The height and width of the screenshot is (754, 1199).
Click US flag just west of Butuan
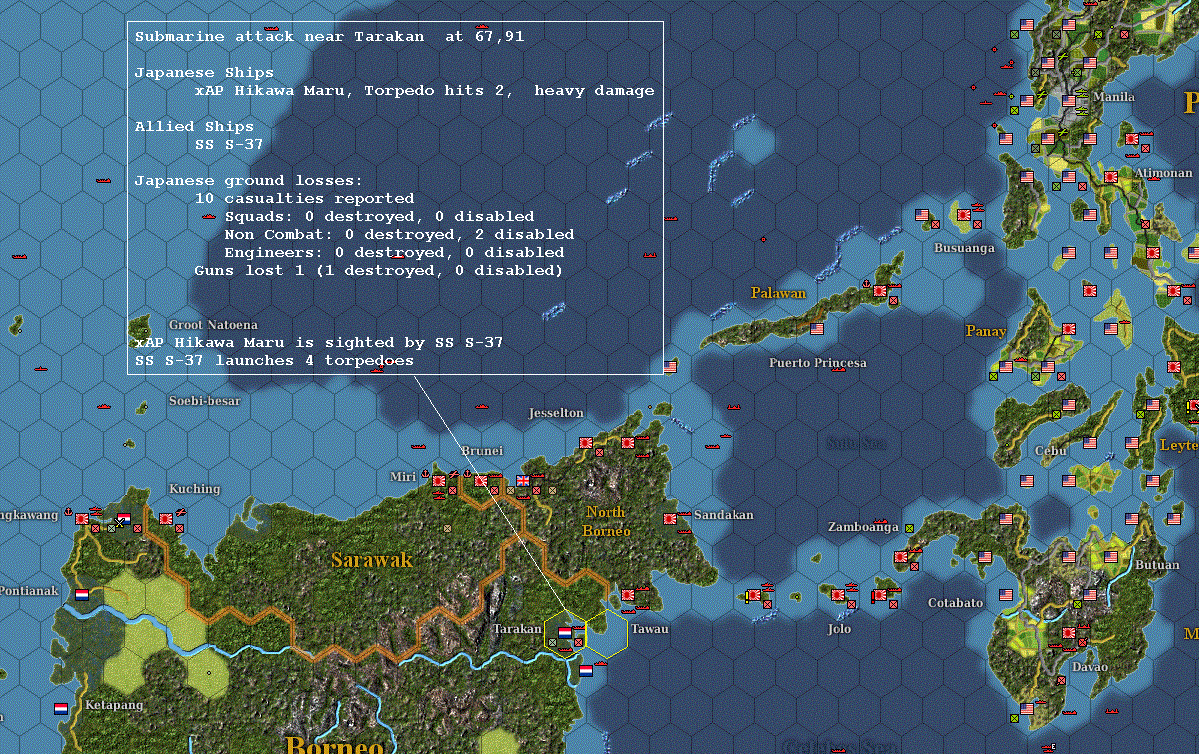[1110, 557]
